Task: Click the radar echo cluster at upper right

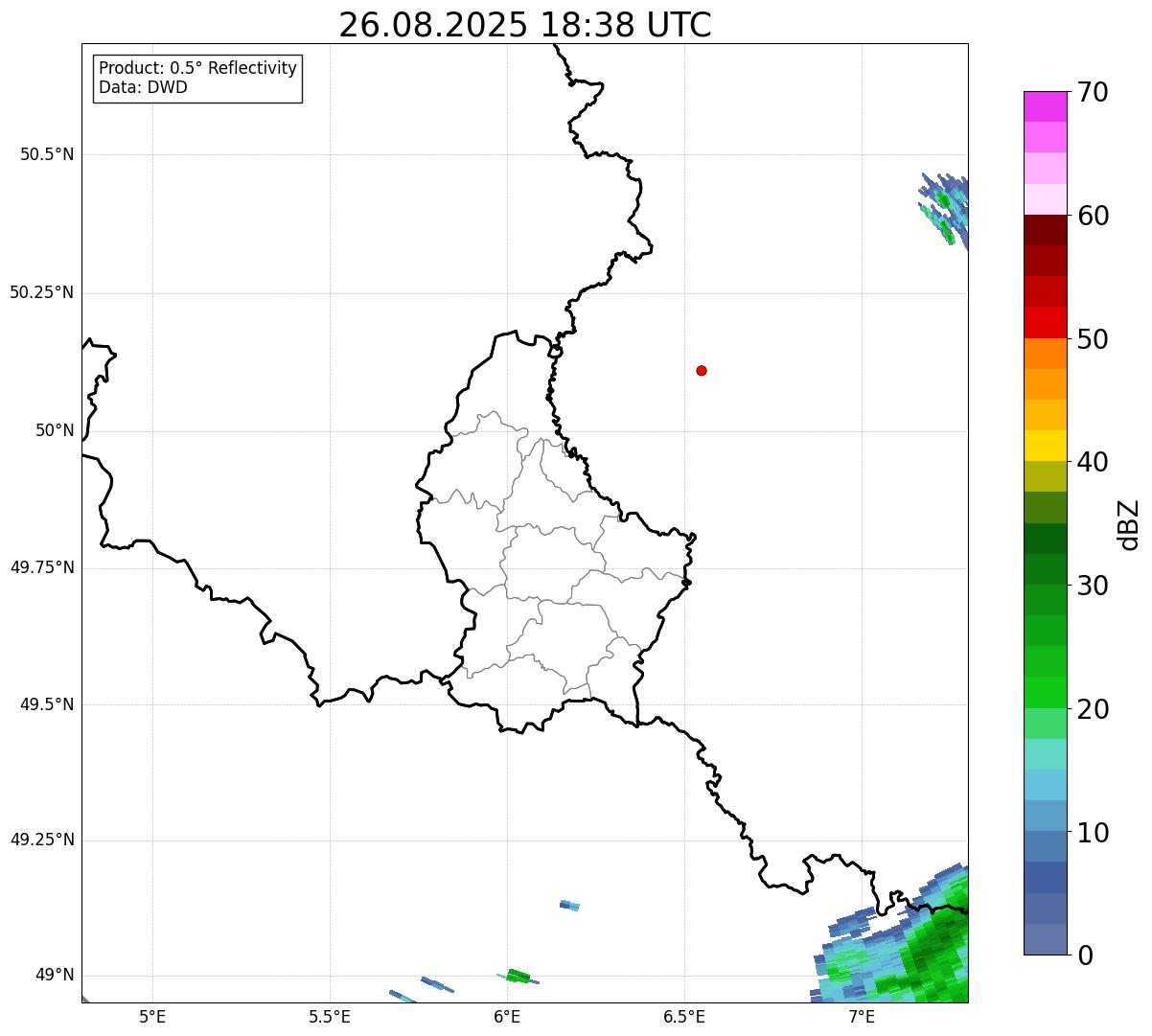Action: coord(946,211)
